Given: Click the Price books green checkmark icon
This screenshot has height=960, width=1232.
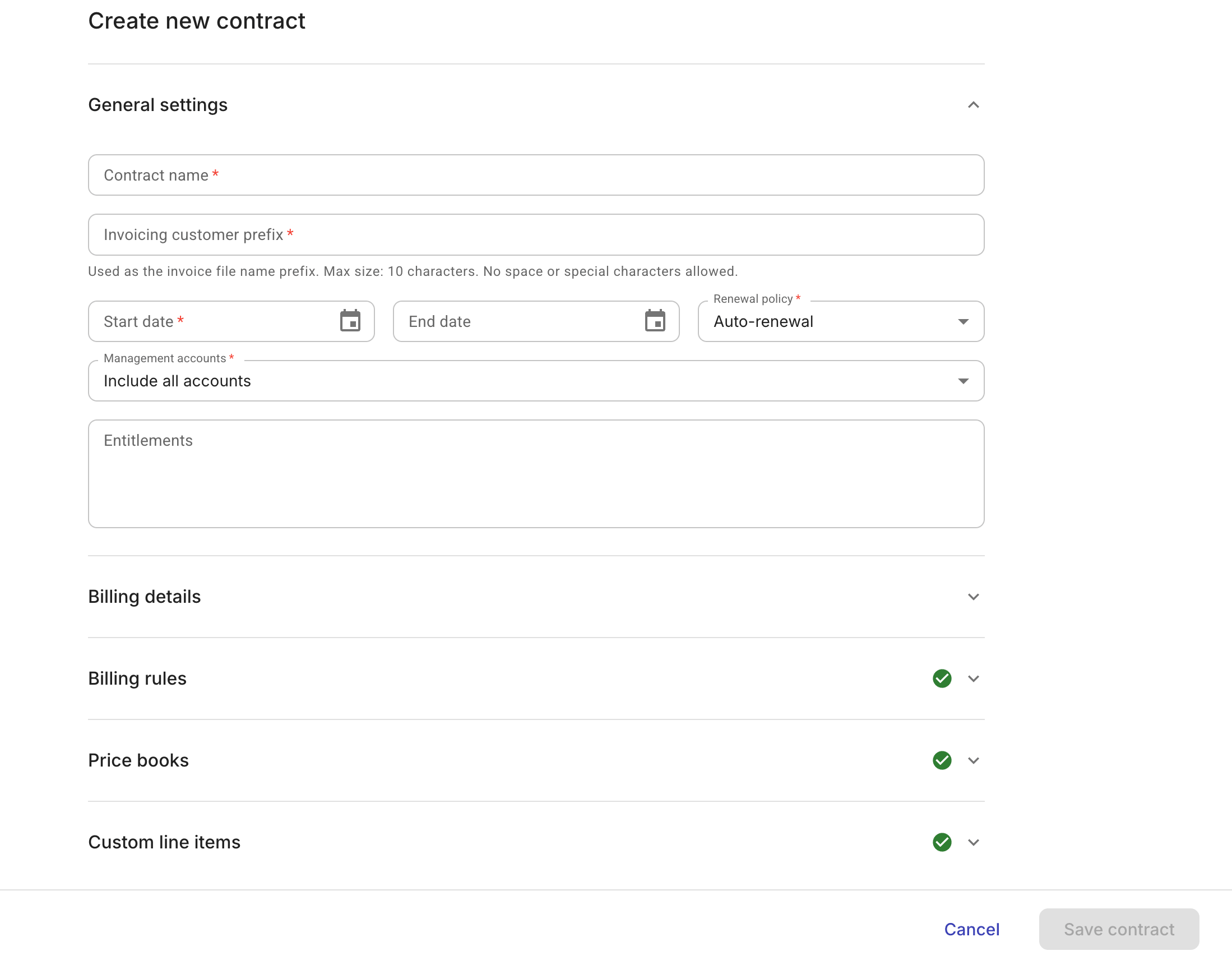Looking at the screenshot, I should pyautogui.click(x=942, y=760).
